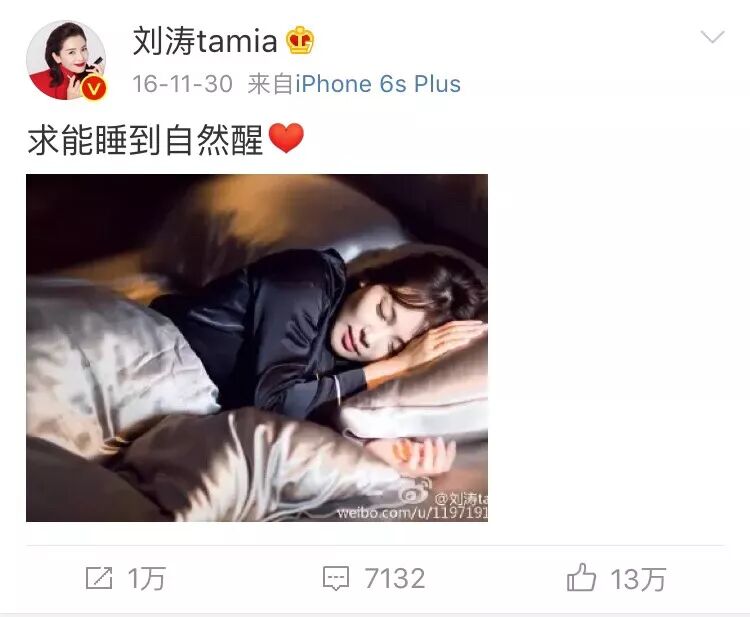This screenshot has height=617, width=750.
Task: Click the repost count 1万
Action: pos(147,579)
